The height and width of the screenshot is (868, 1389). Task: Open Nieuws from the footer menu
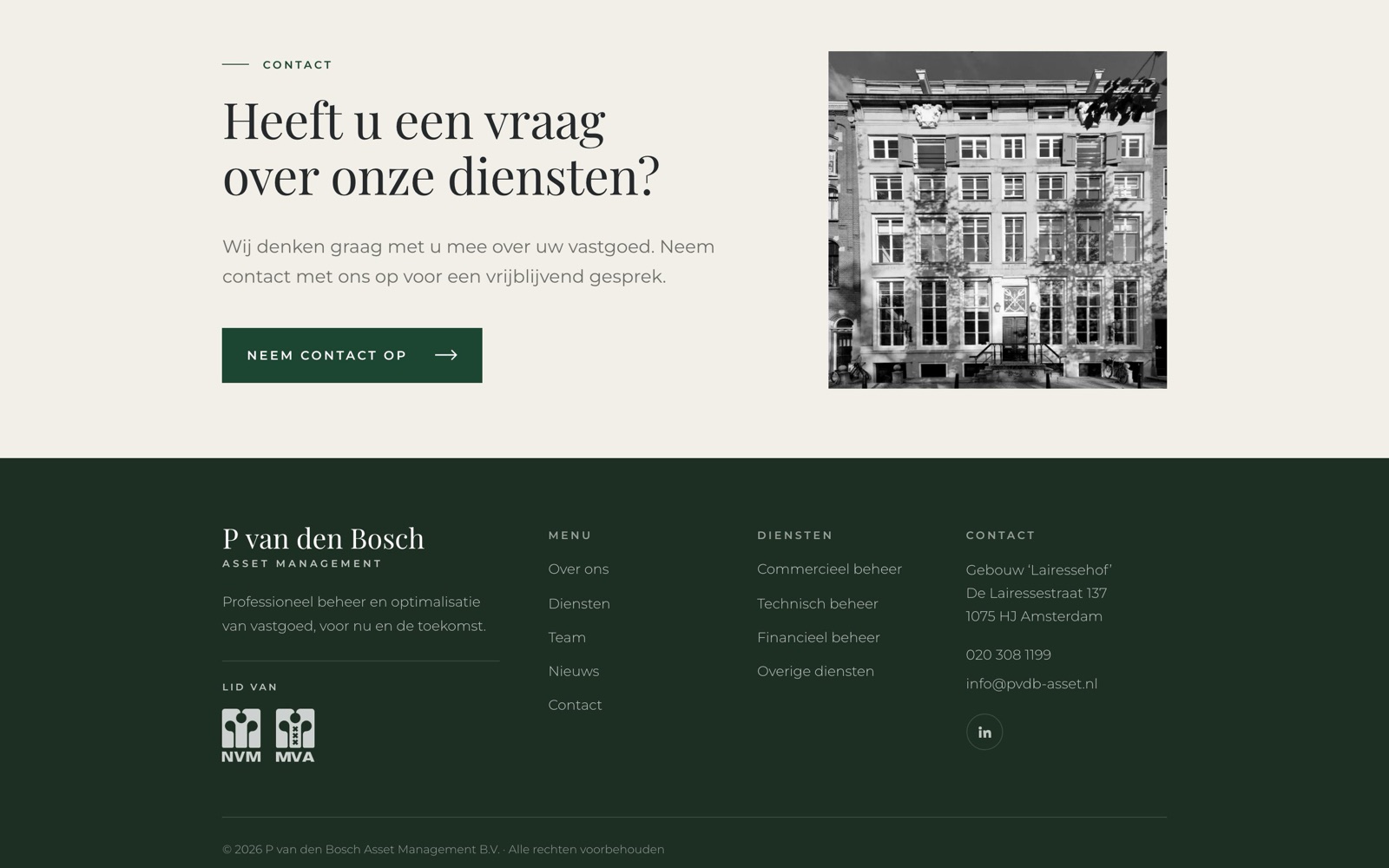tap(574, 671)
